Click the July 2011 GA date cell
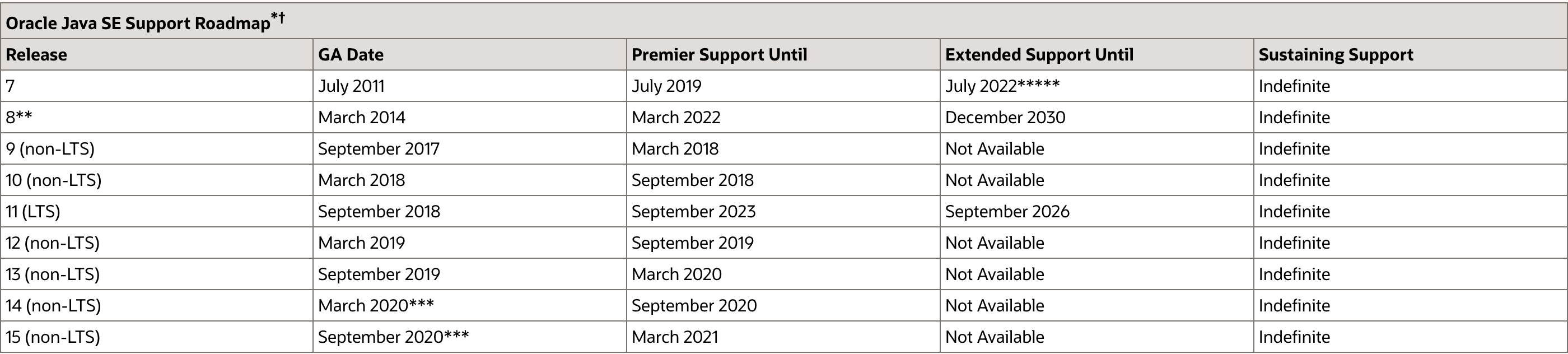The height and width of the screenshot is (354, 1568). 351,86
